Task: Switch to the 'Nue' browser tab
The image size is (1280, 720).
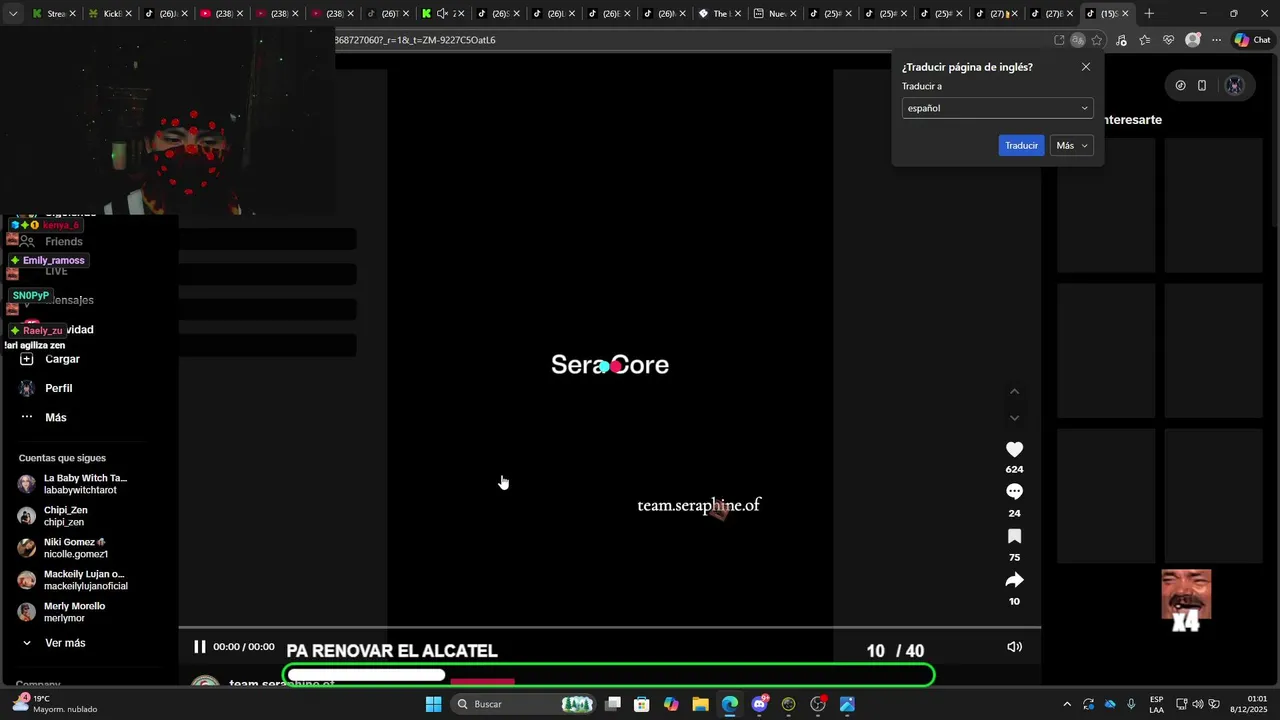Action: tap(775, 14)
